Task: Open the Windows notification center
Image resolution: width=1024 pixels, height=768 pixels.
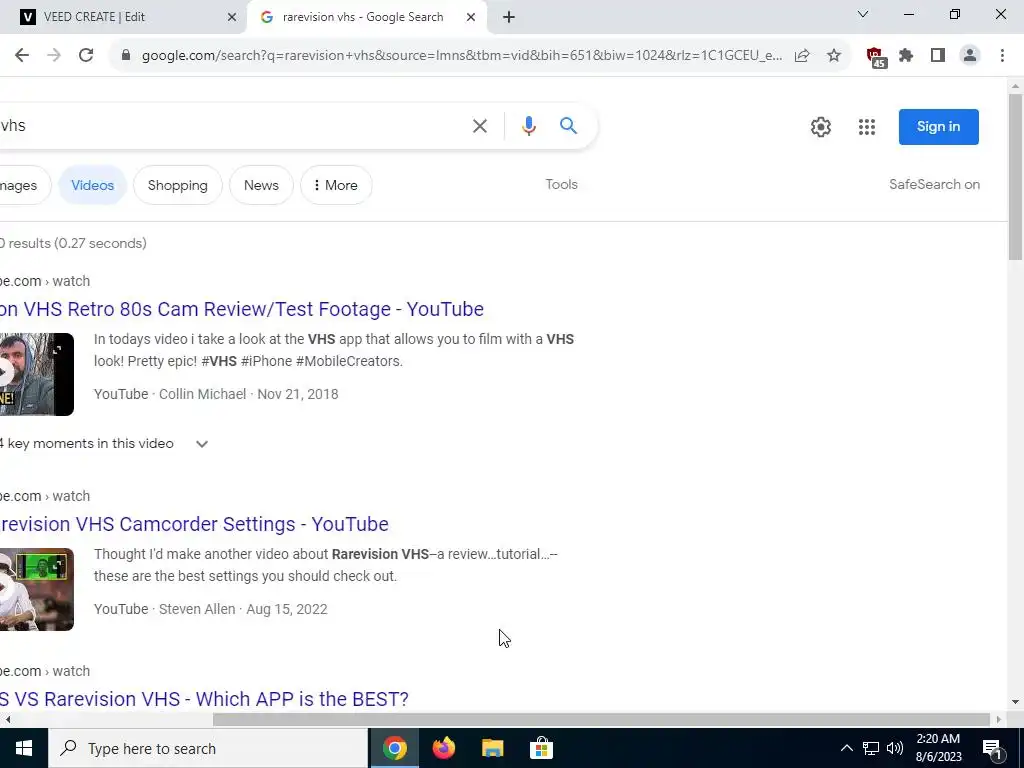Action: (x=992, y=748)
